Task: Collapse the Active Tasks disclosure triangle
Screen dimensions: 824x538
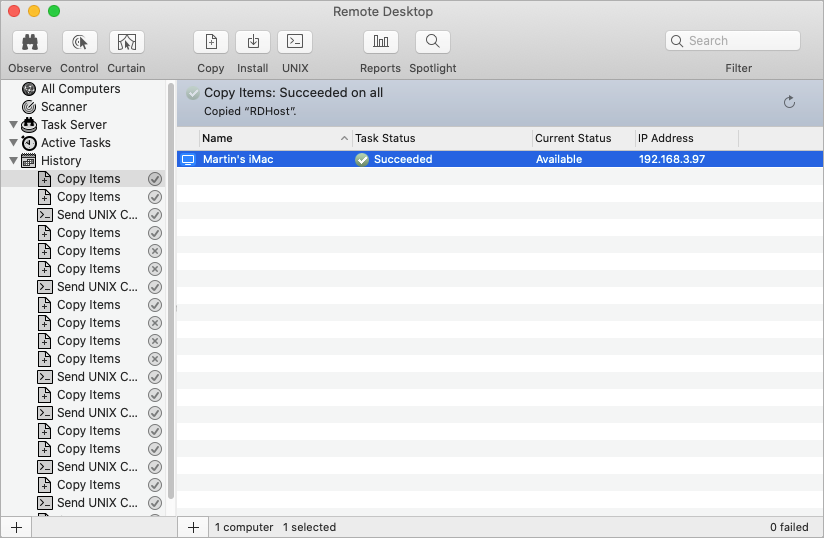Action: pyautogui.click(x=13, y=143)
